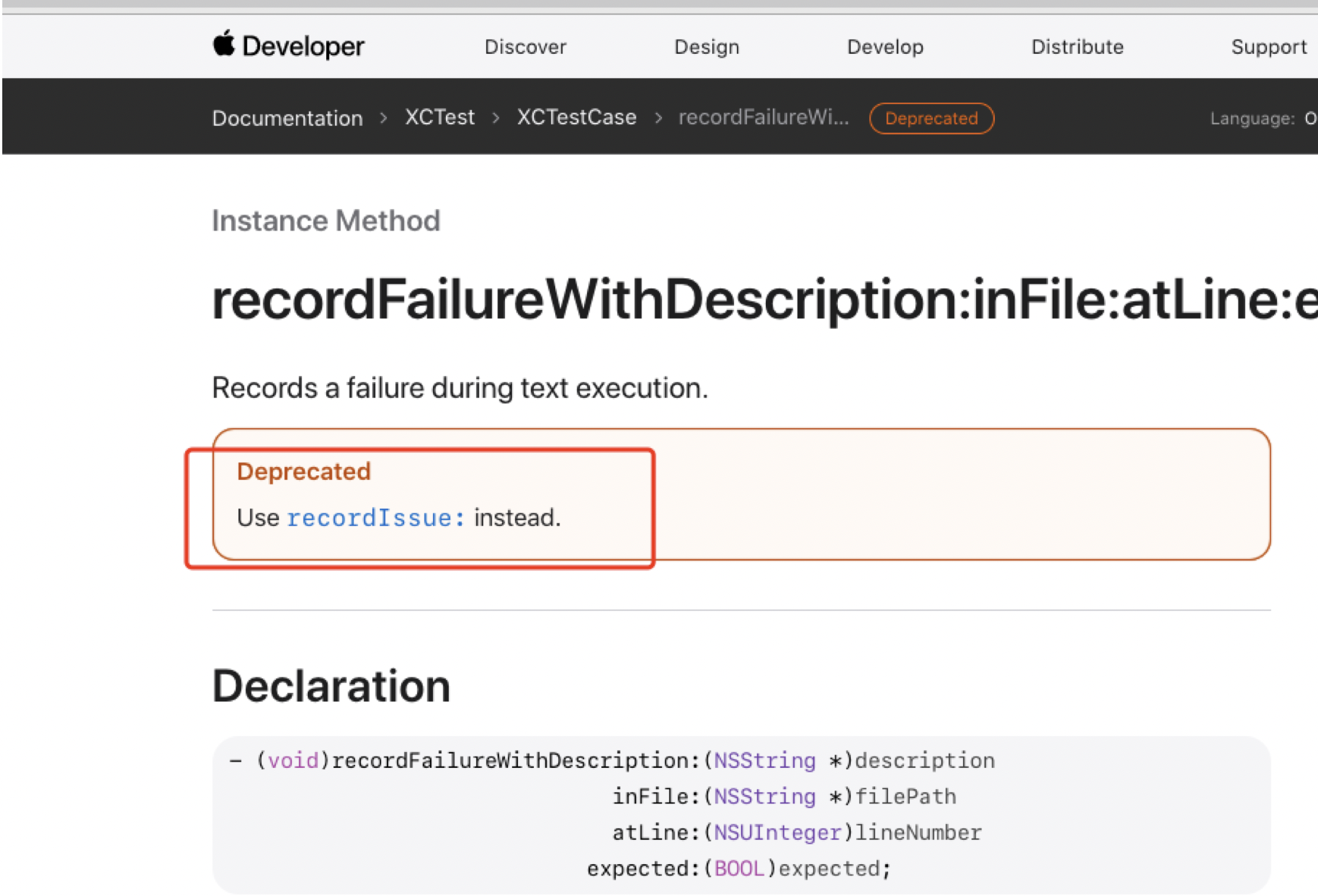Click the BOOL type link

pyautogui.click(x=739, y=869)
